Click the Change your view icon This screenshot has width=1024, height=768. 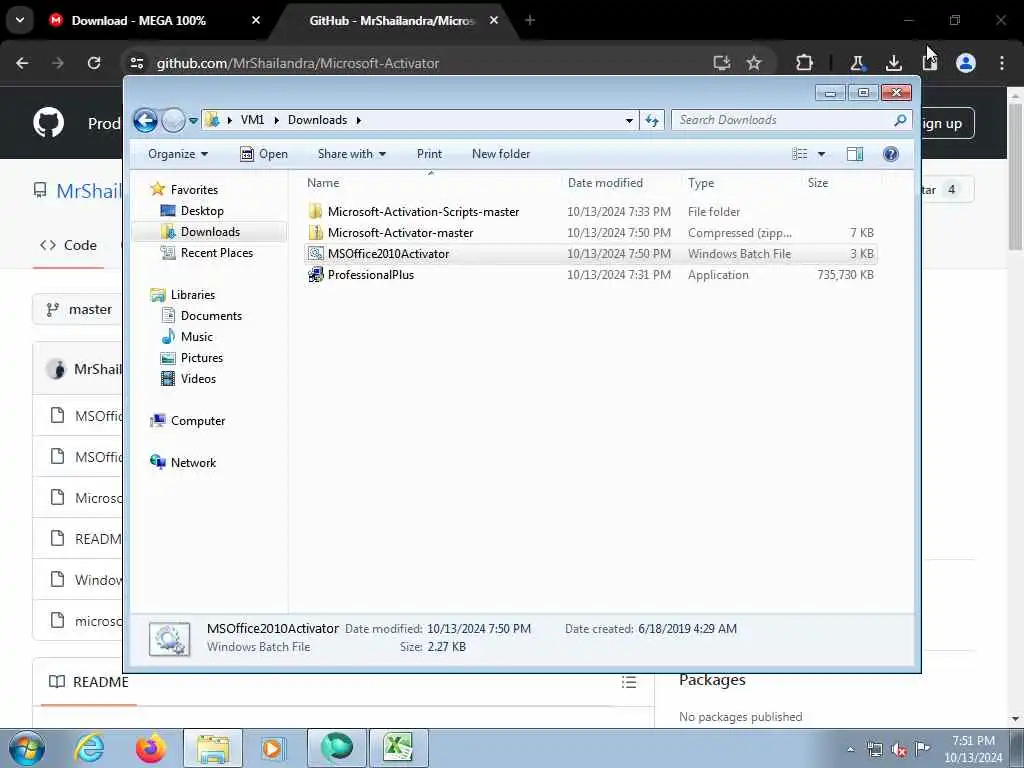click(x=799, y=154)
